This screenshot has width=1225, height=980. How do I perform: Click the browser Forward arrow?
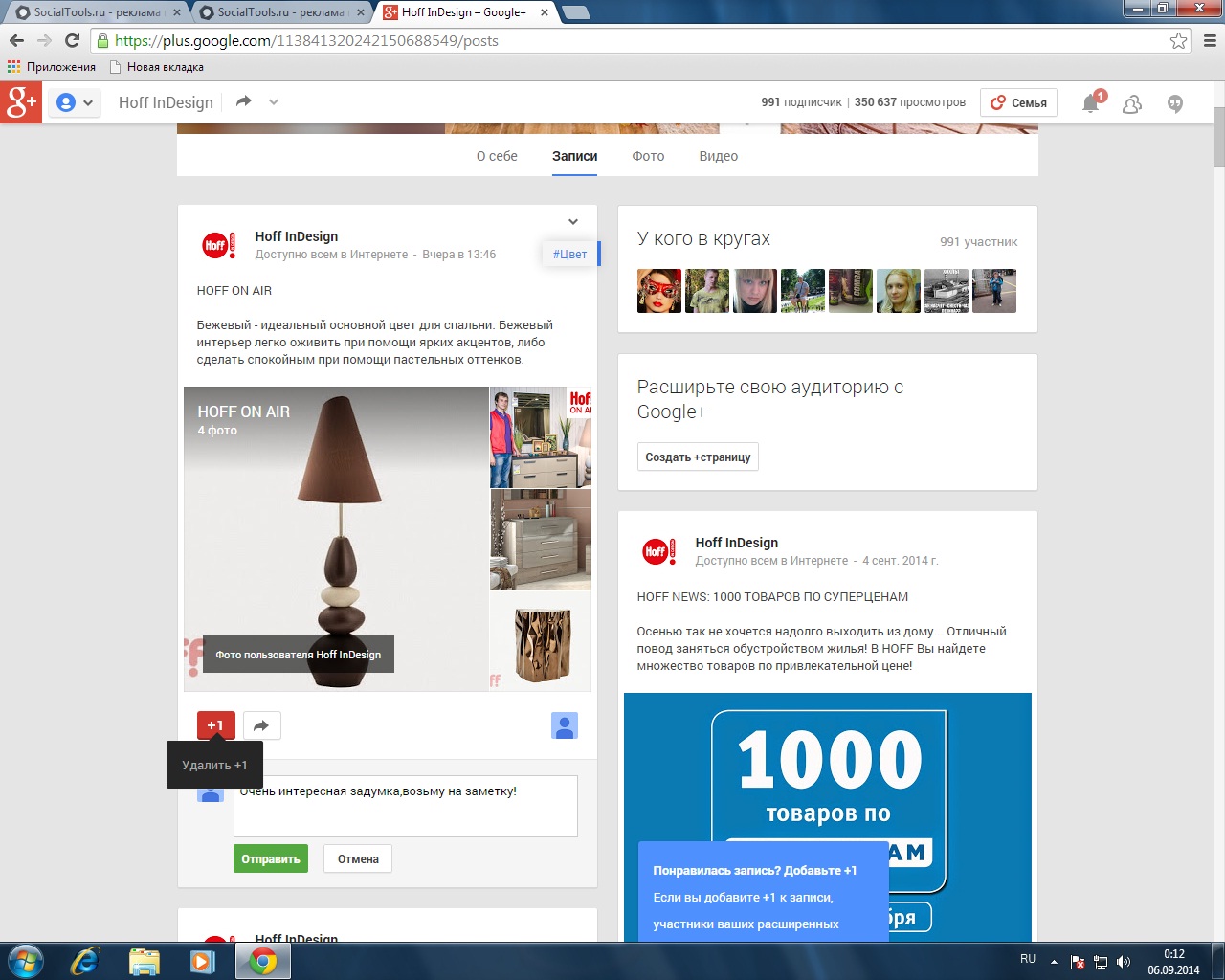tap(44, 40)
